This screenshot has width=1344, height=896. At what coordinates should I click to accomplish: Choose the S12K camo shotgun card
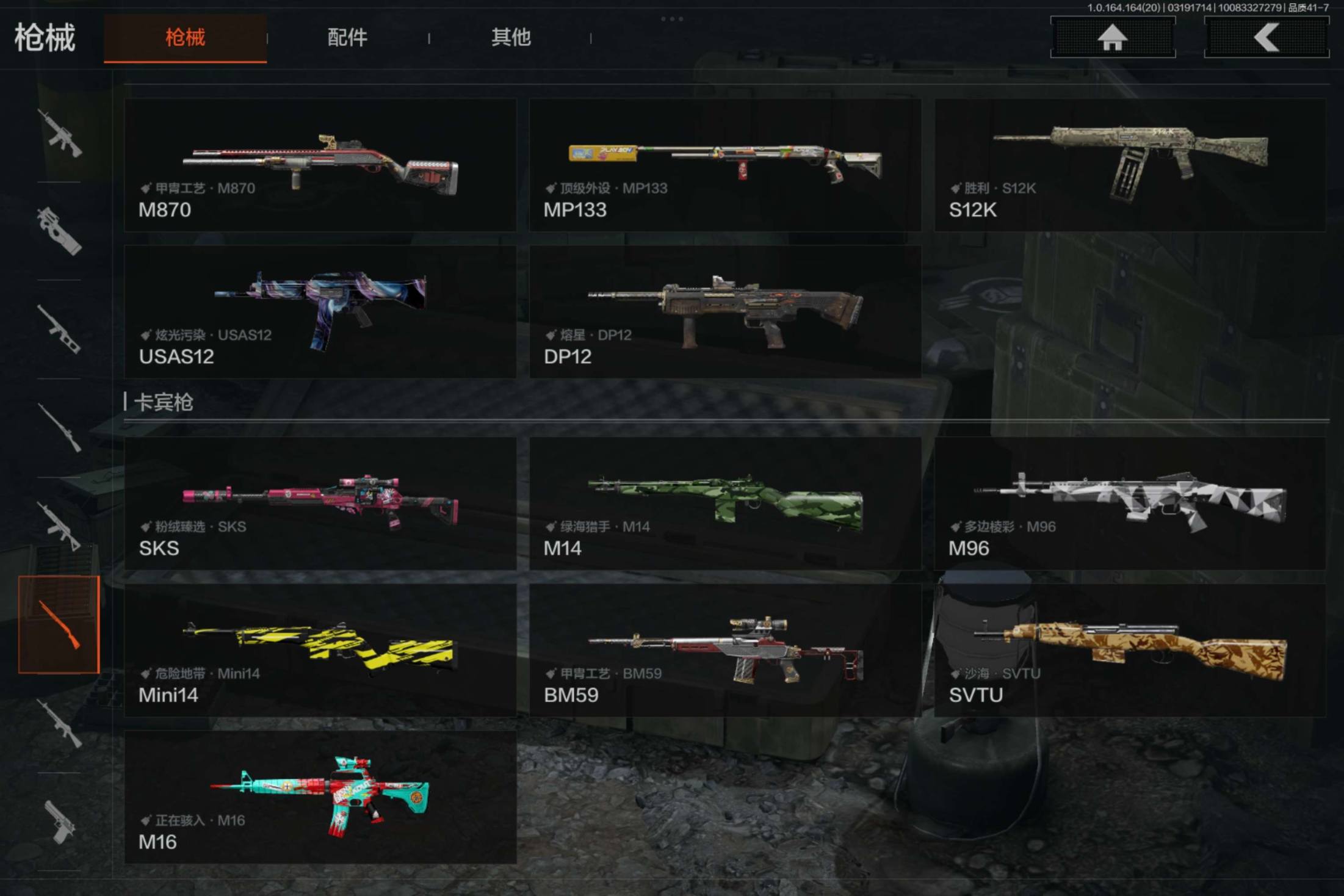coord(1130,165)
